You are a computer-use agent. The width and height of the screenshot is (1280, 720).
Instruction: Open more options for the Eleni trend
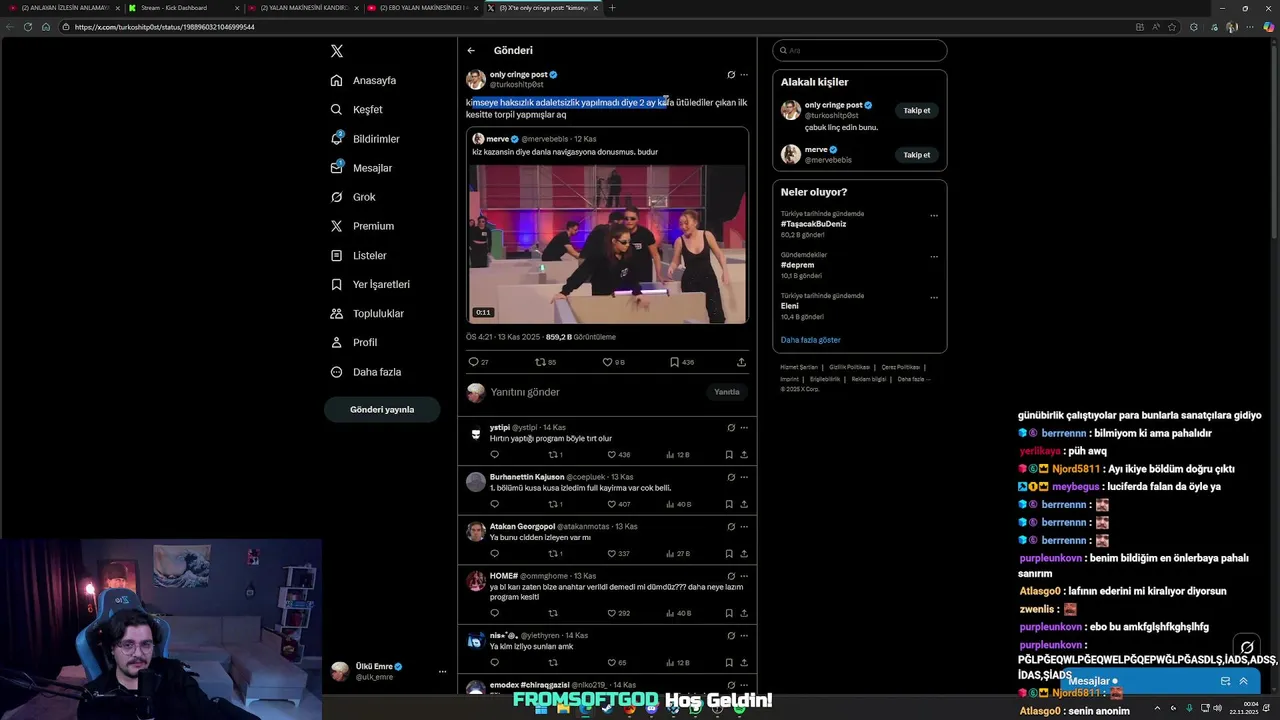coord(934,297)
